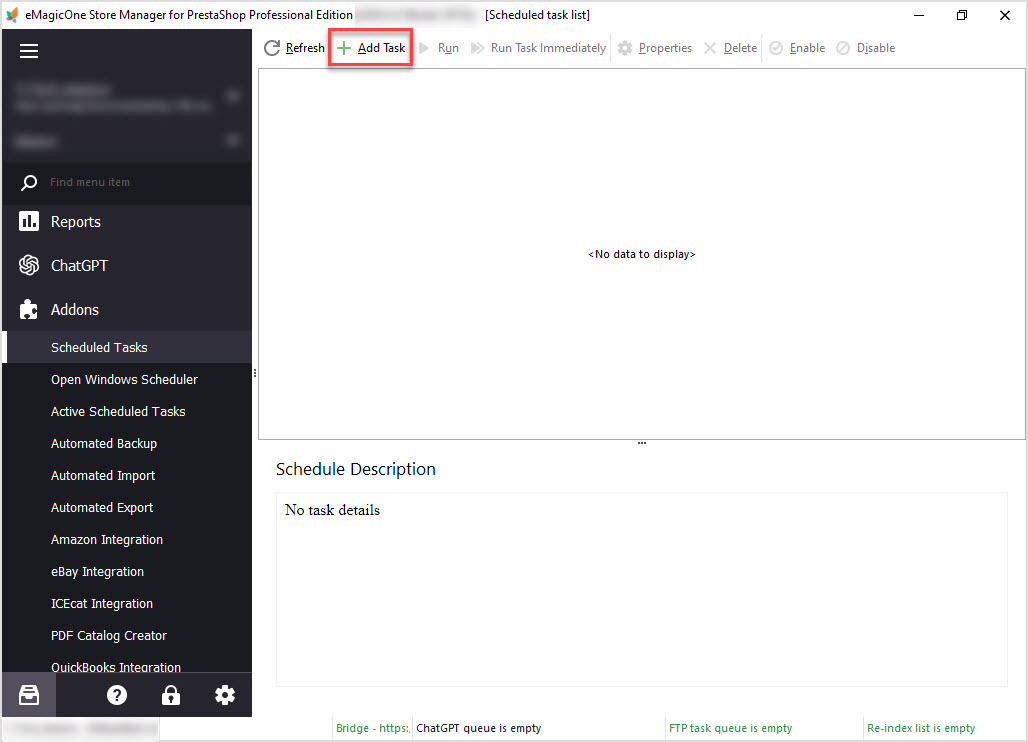Click the vertical sidebar splitter handle

coord(254,373)
